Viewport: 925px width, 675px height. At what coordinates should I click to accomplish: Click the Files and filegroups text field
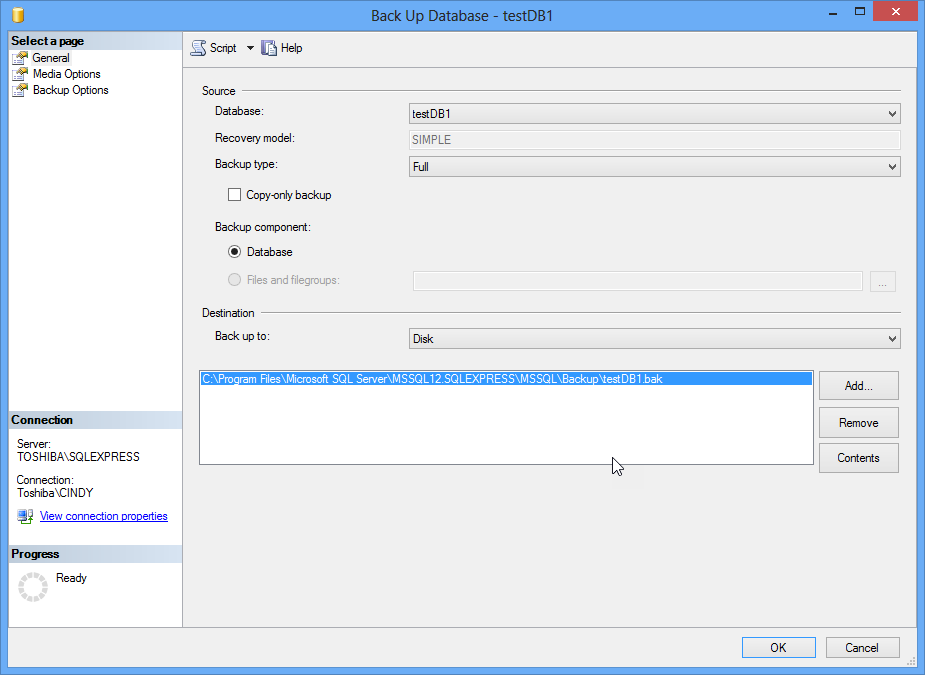(x=638, y=281)
